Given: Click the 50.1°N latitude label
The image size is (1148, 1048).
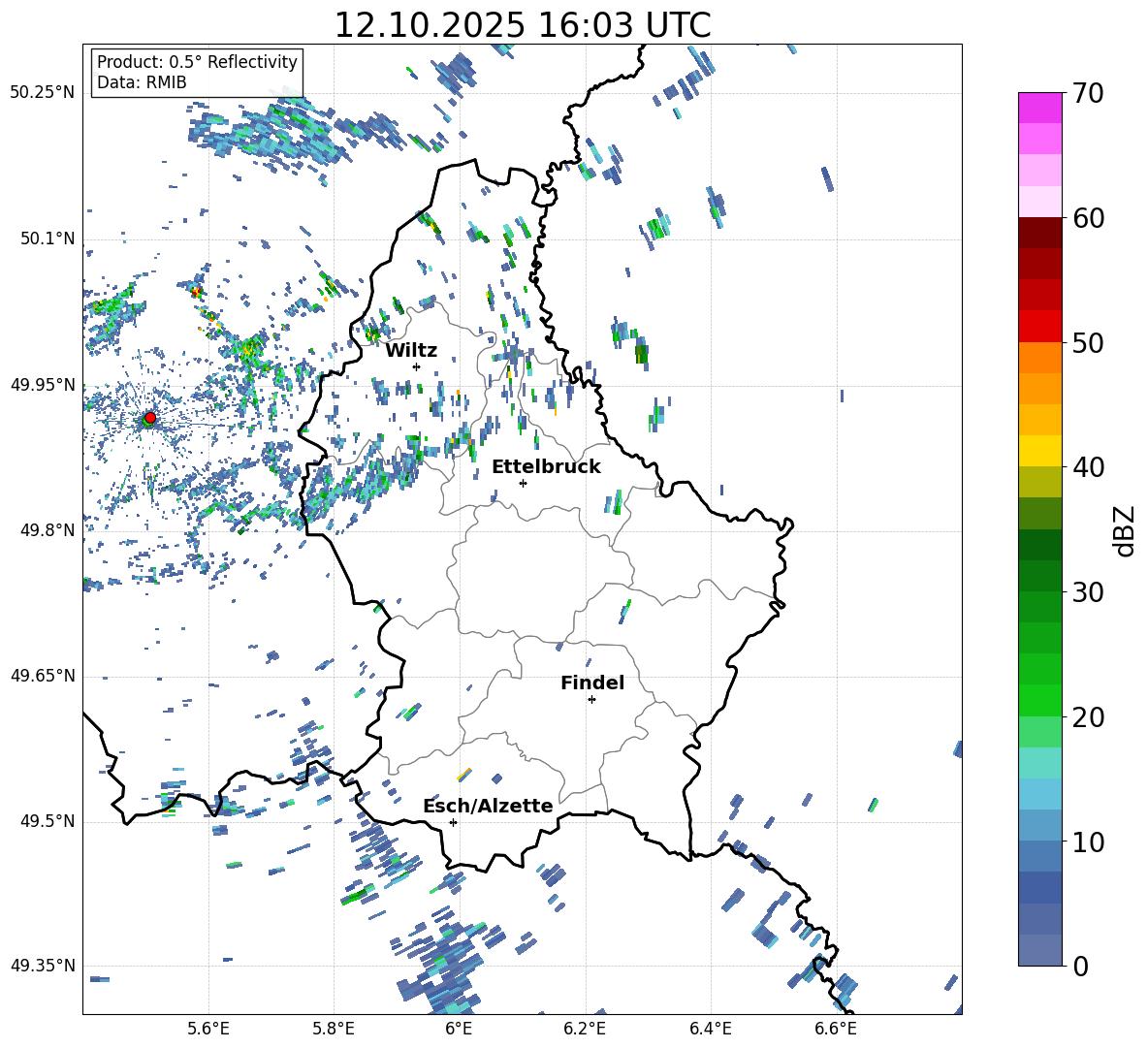Looking at the screenshot, I should (x=48, y=238).
